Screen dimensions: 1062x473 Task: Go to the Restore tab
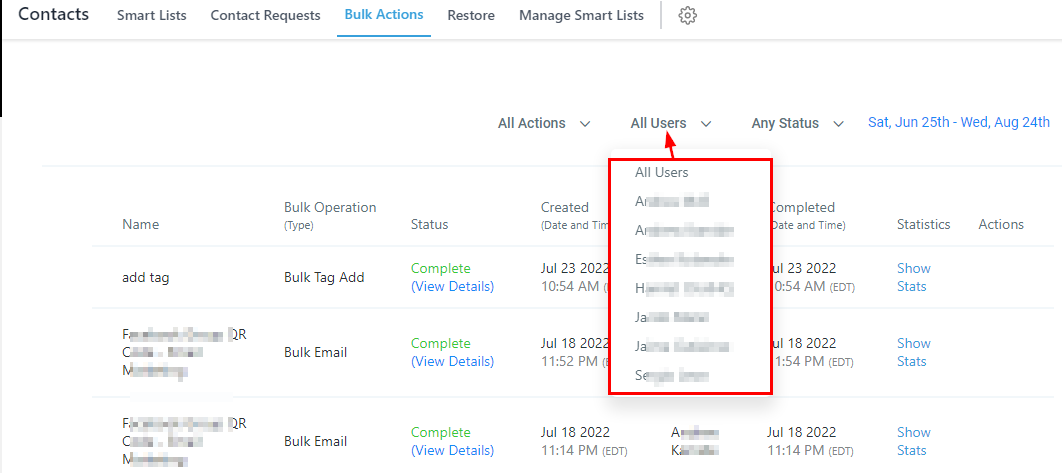(x=471, y=16)
